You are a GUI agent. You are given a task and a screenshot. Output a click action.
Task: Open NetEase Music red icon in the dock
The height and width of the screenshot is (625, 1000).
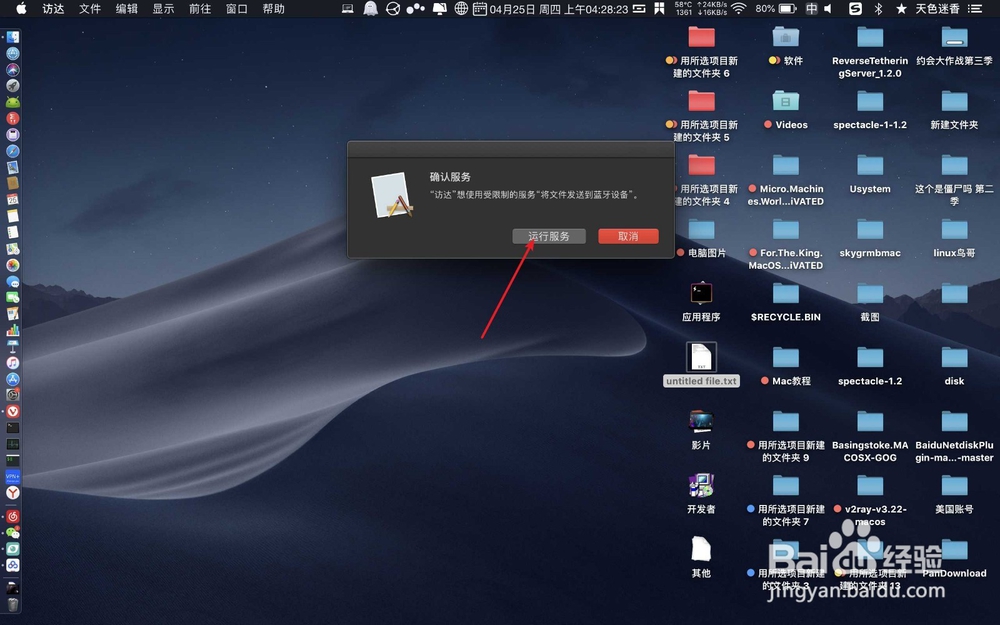(13, 516)
